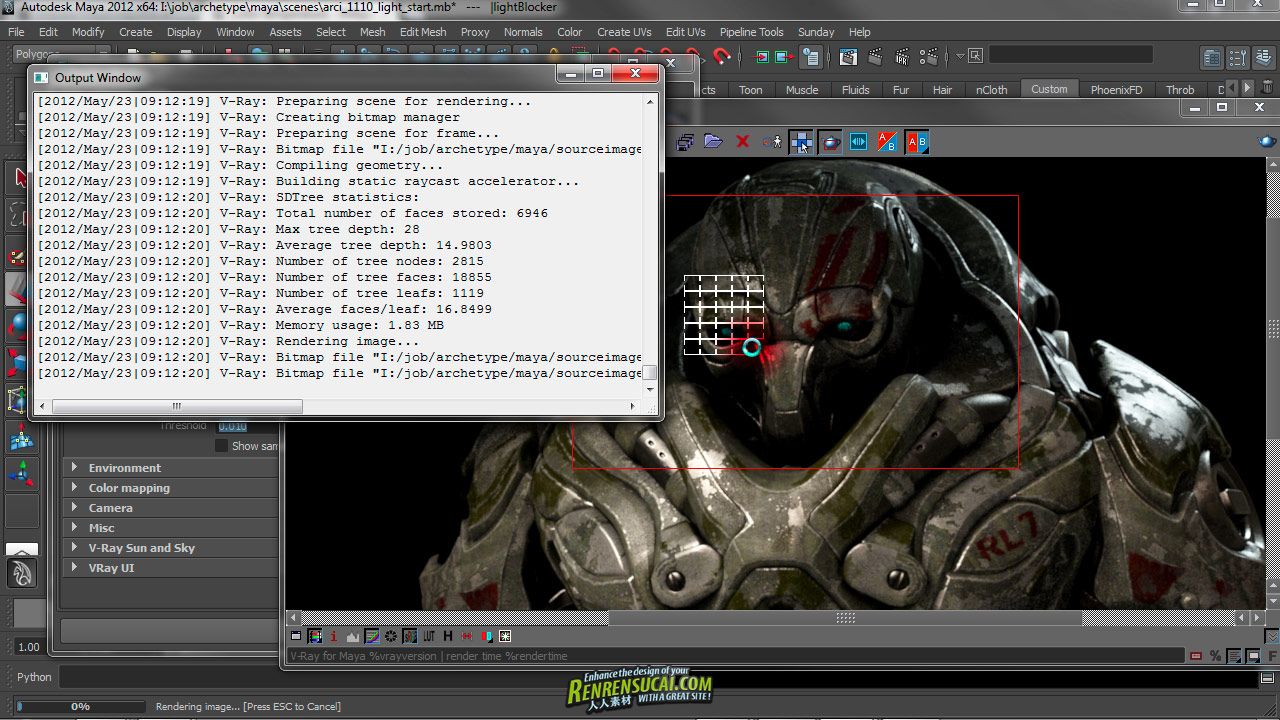Click the blue compare arrows icon
This screenshot has width=1280, height=720.
[859, 142]
